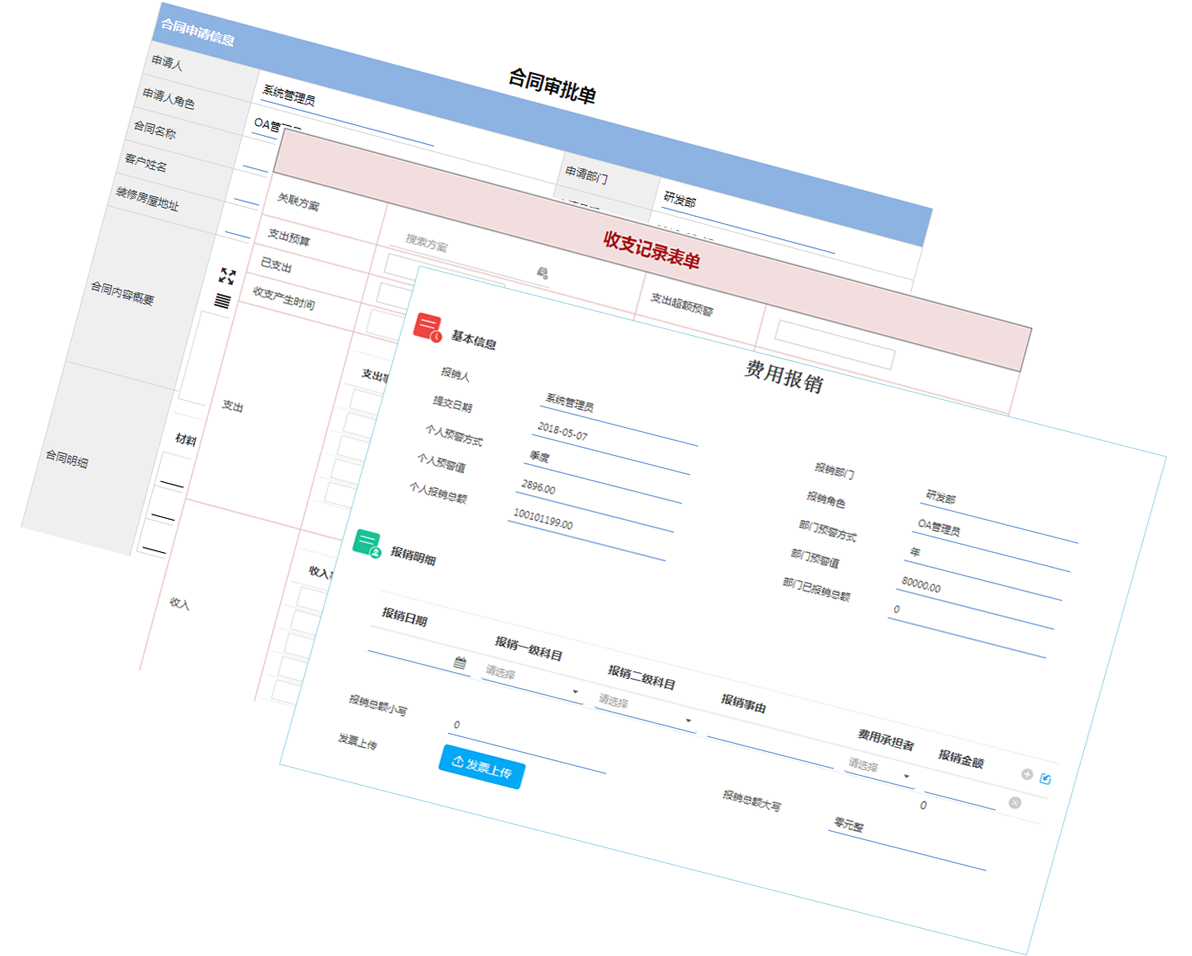Click the fullscreen expand icon in 合同审批单
Screen dimensions: 1192x956
coord(227,276)
